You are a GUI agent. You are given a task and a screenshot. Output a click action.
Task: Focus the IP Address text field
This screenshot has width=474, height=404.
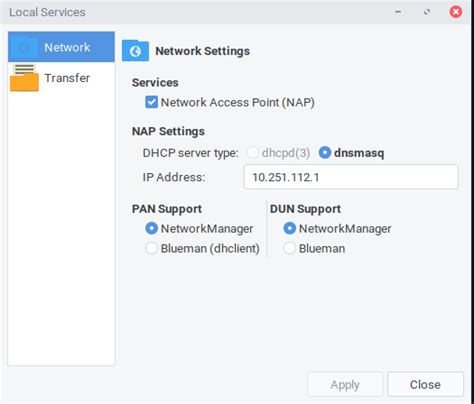351,177
